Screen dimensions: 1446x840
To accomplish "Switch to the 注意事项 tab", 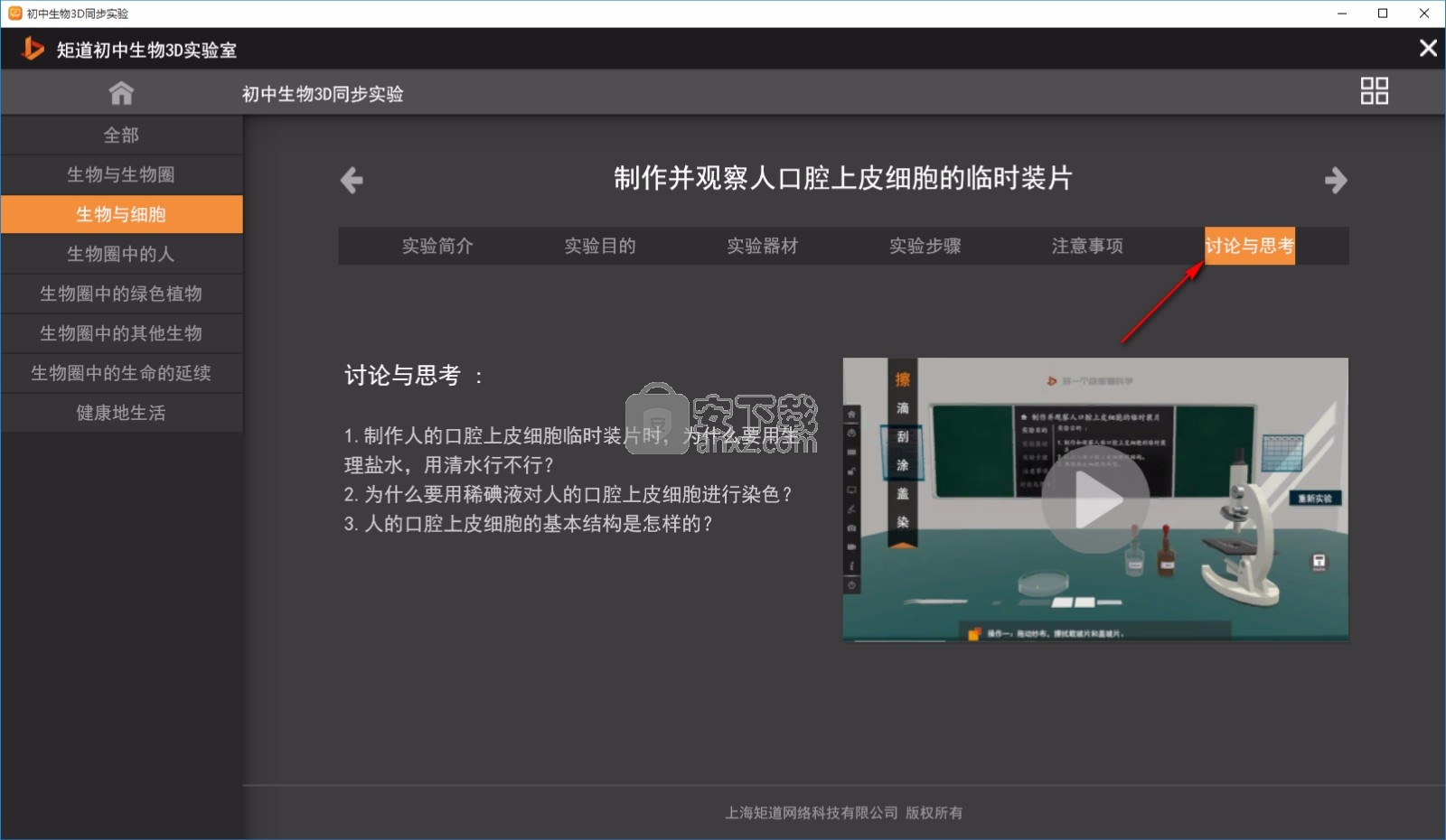I will pos(1087,246).
